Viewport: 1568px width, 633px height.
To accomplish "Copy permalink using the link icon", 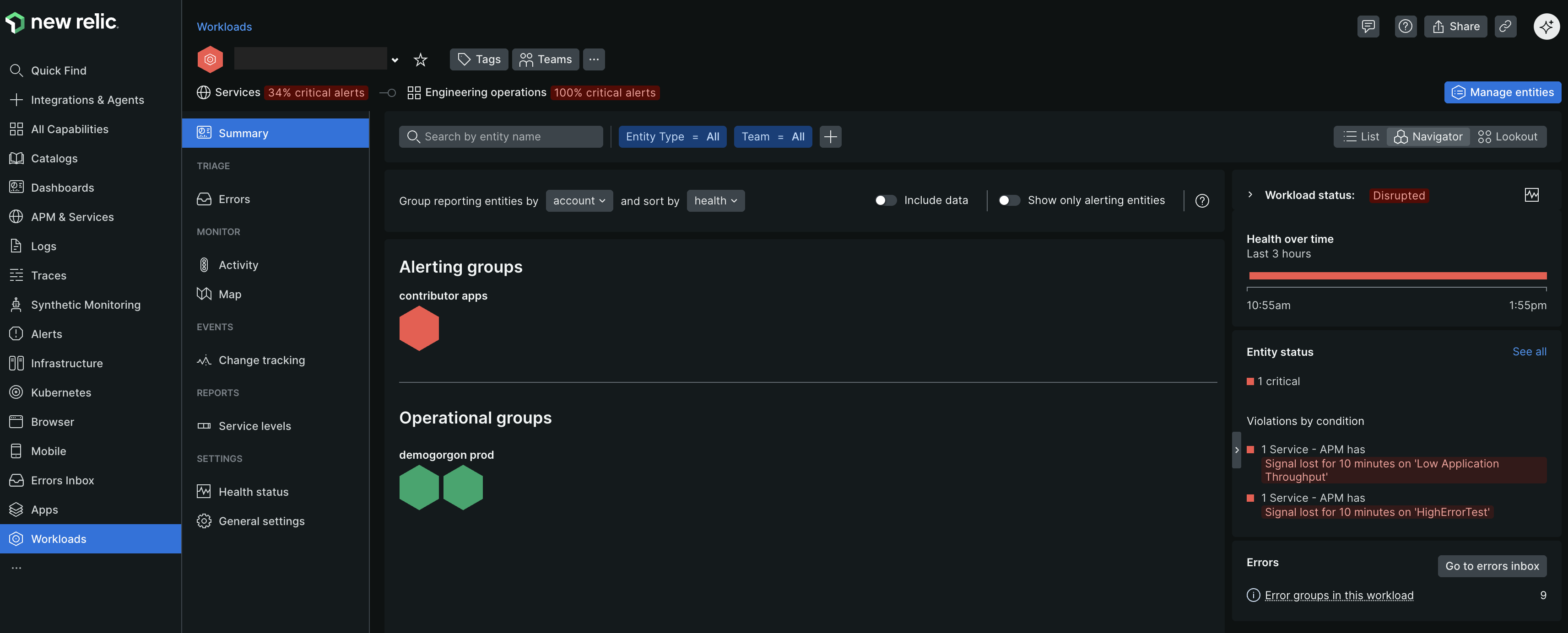I will [x=1505, y=26].
